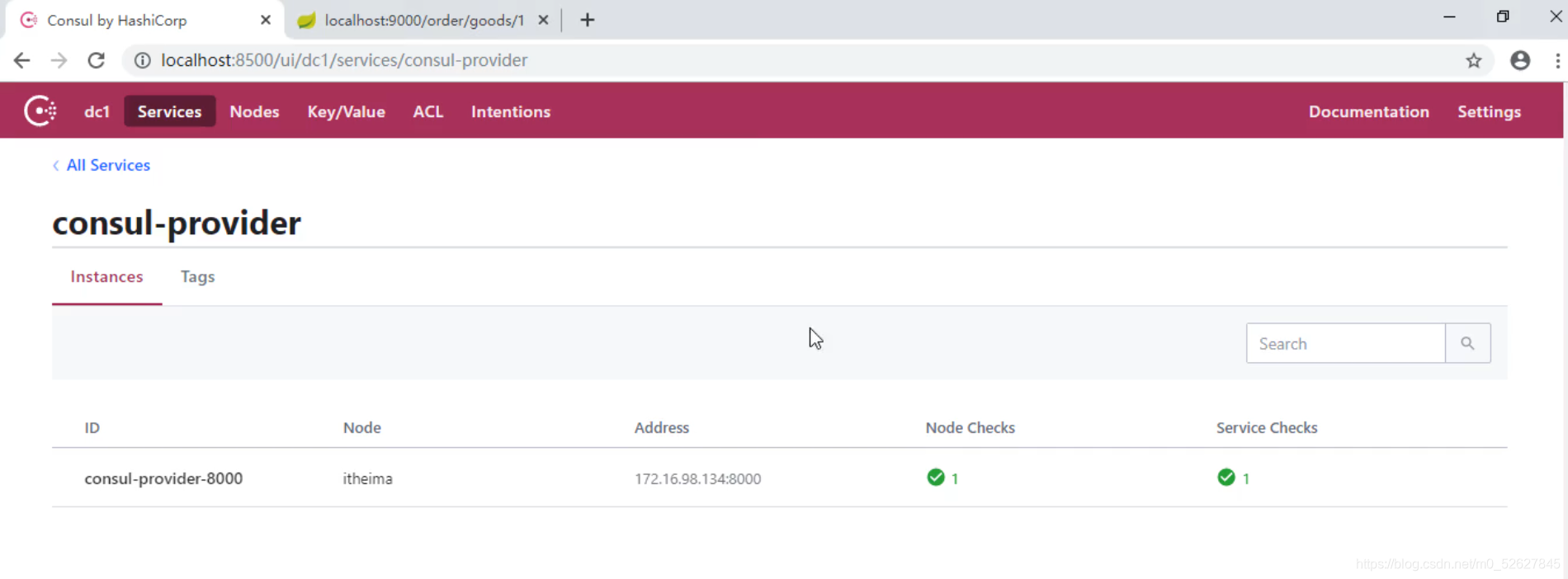Open Key/Value in the navbar
Image resolution: width=1568 pixels, height=579 pixels.
(x=347, y=112)
